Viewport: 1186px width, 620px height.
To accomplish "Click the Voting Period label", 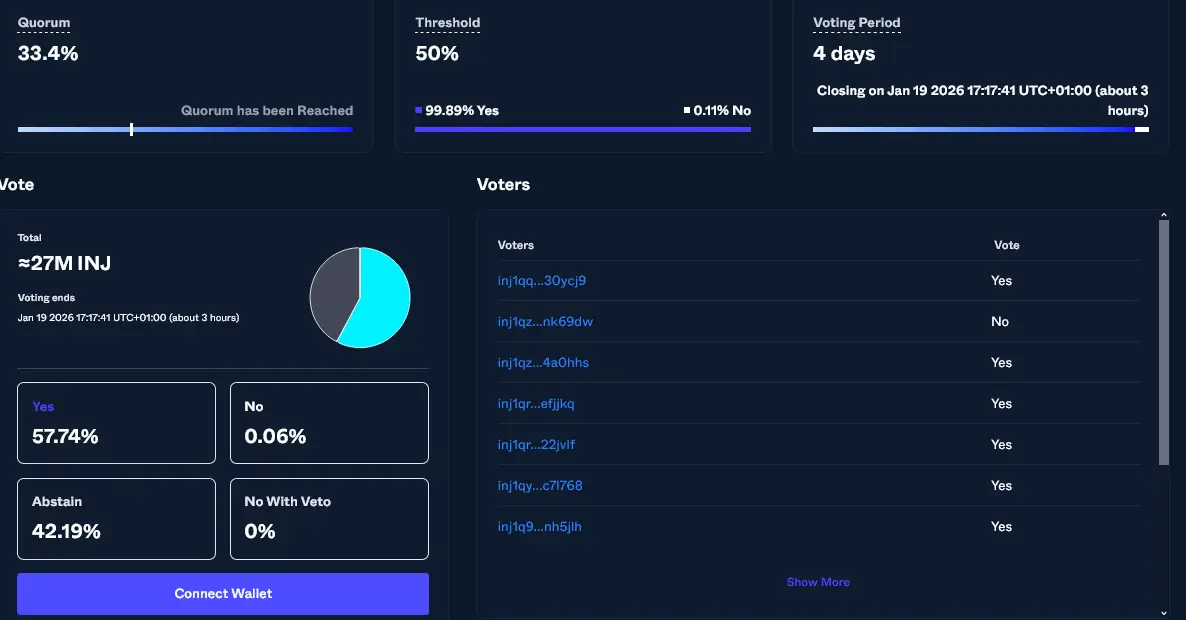I will pos(857,23).
